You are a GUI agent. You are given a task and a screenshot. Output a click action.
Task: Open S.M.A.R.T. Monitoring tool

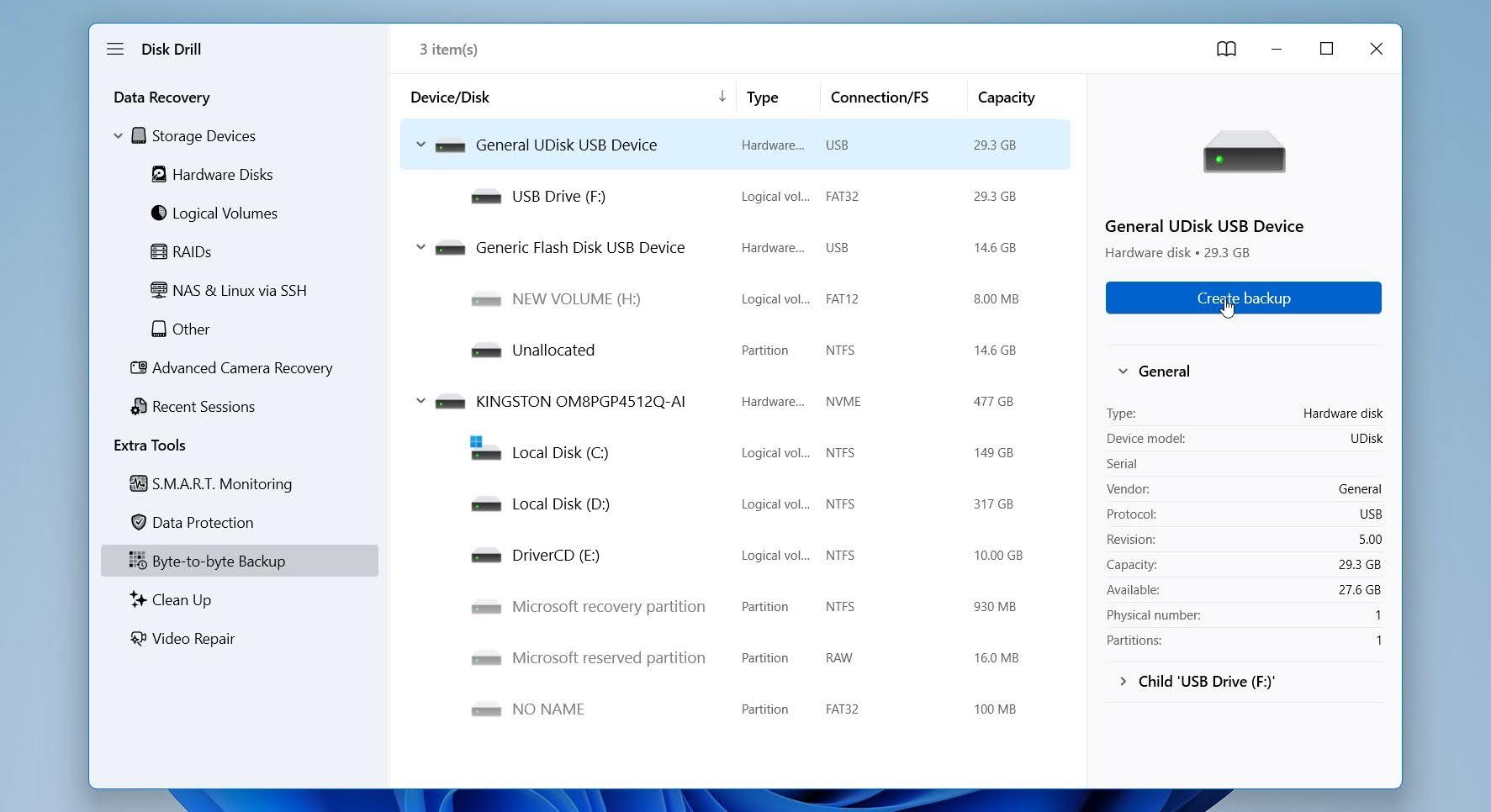tap(222, 483)
